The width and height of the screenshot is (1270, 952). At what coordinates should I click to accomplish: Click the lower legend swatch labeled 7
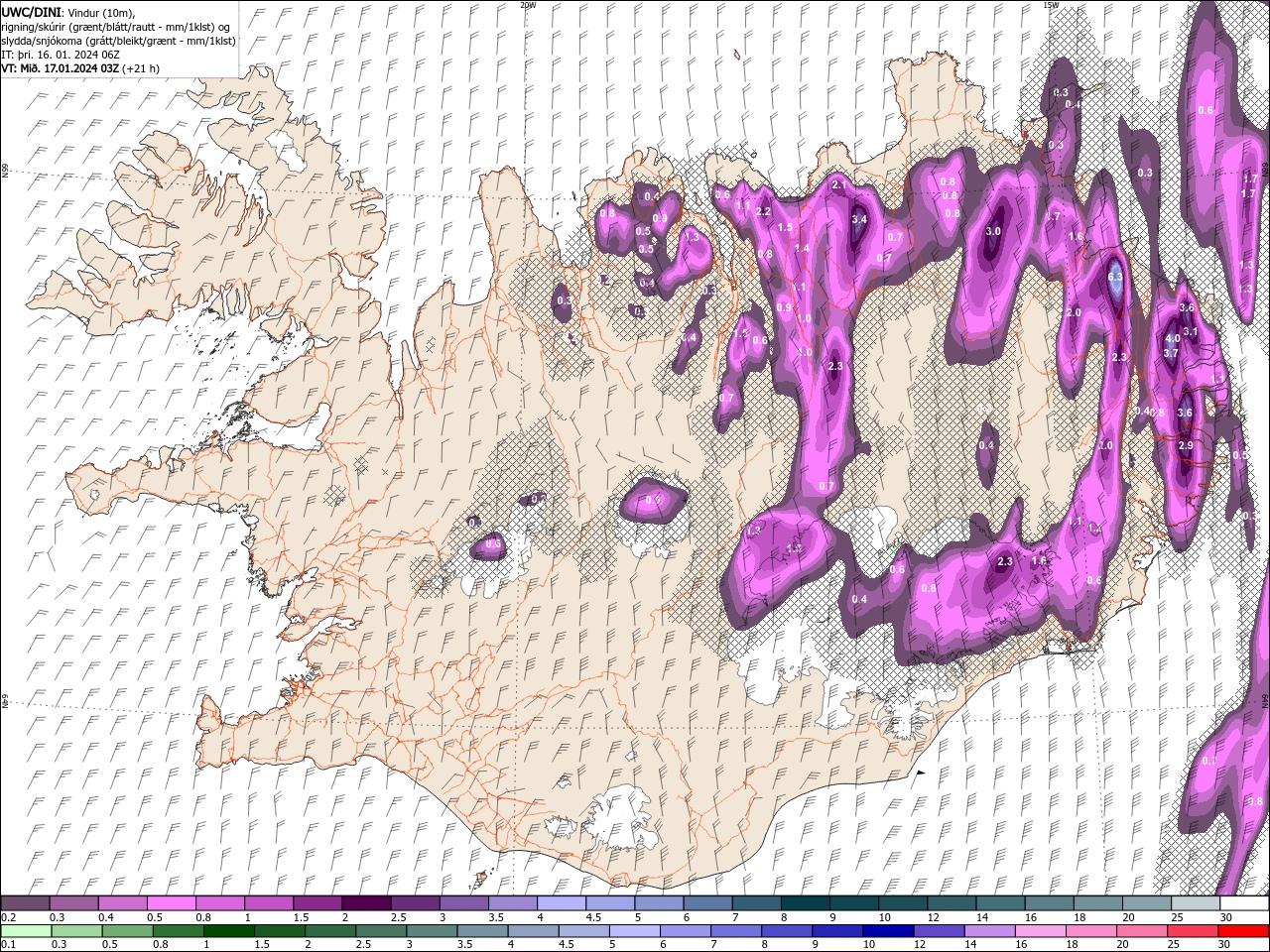coord(736,931)
